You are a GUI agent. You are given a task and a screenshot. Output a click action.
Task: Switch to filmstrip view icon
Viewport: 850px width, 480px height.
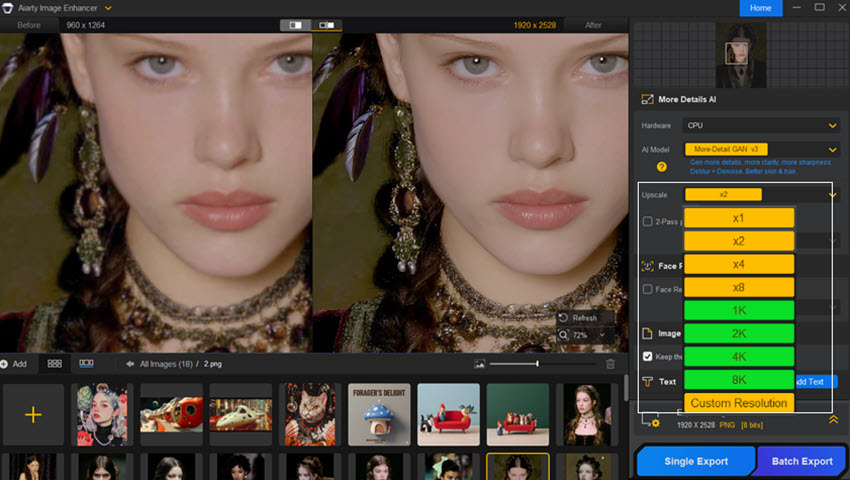click(x=86, y=364)
